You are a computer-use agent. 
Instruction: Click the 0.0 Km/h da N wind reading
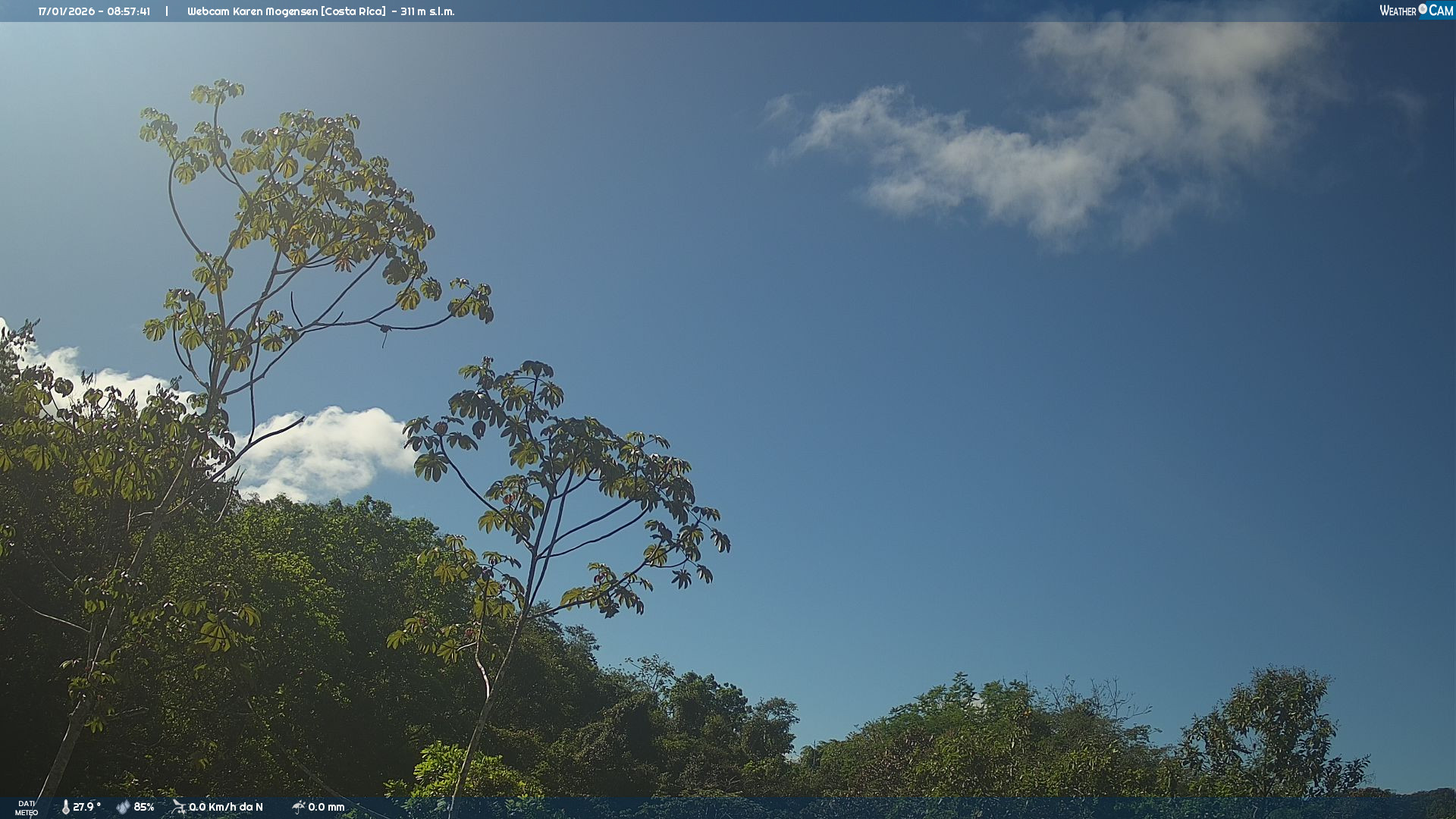tap(226, 807)
